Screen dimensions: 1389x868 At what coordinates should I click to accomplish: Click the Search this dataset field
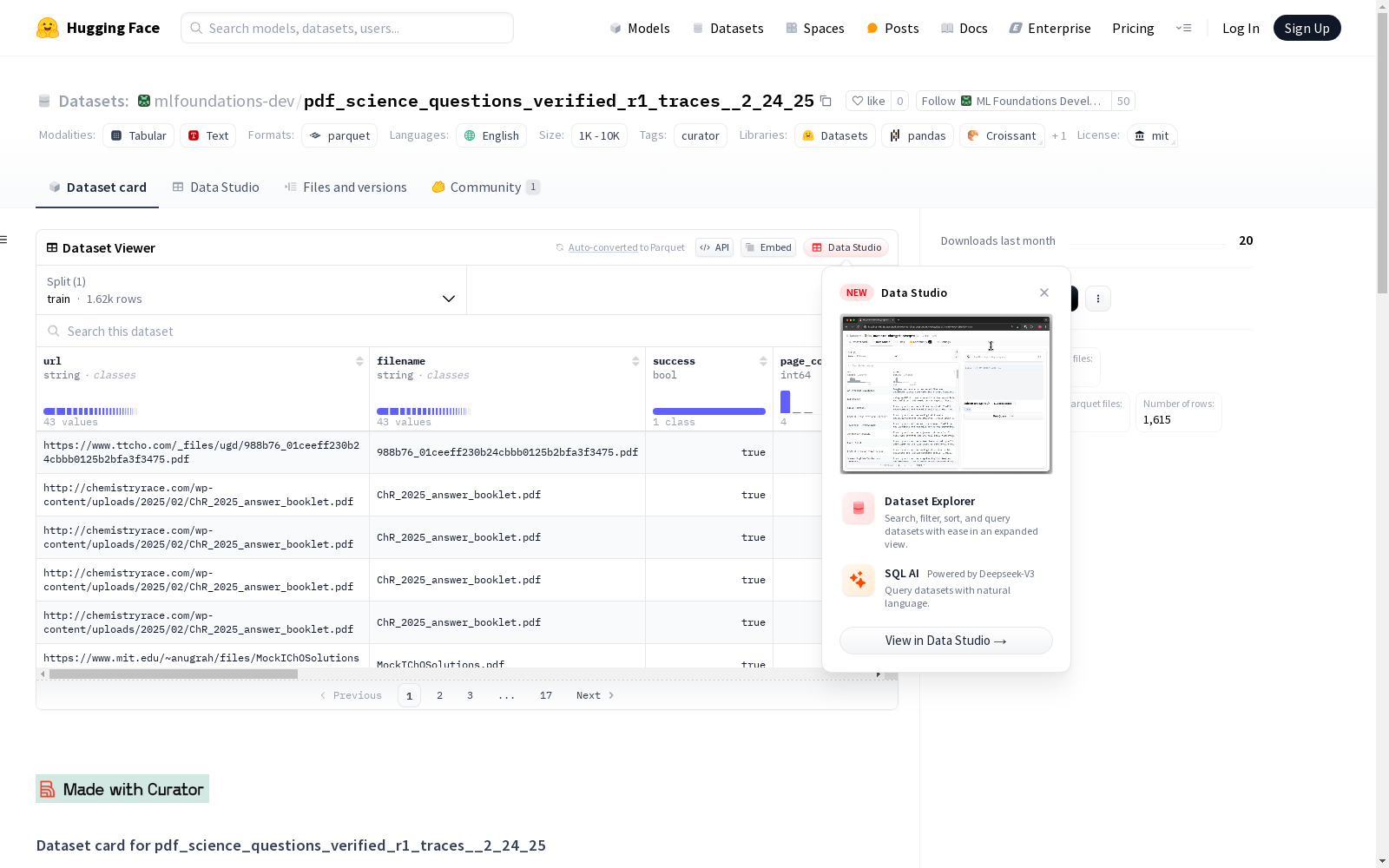(x=430, y=331)
